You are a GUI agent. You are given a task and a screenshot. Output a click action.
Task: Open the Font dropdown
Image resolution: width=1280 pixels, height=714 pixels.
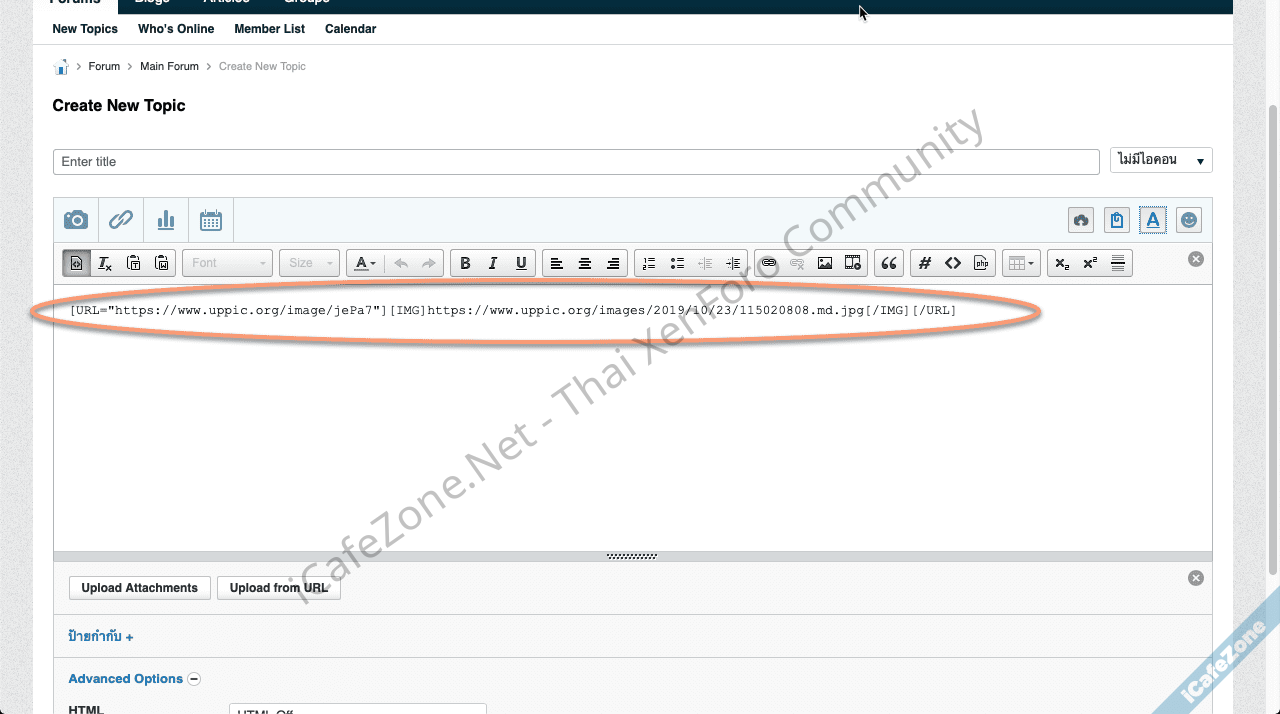(x=228, y=263)
